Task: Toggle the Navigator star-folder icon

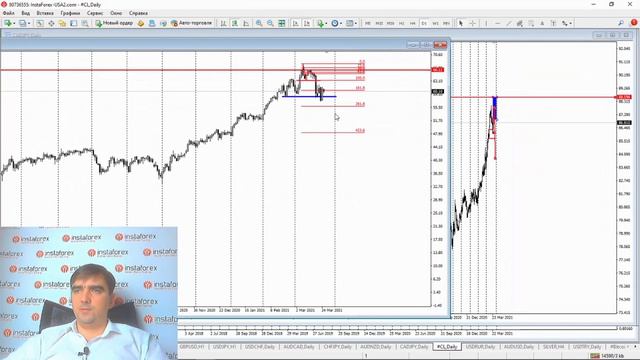Action: (x=62, y=23)
